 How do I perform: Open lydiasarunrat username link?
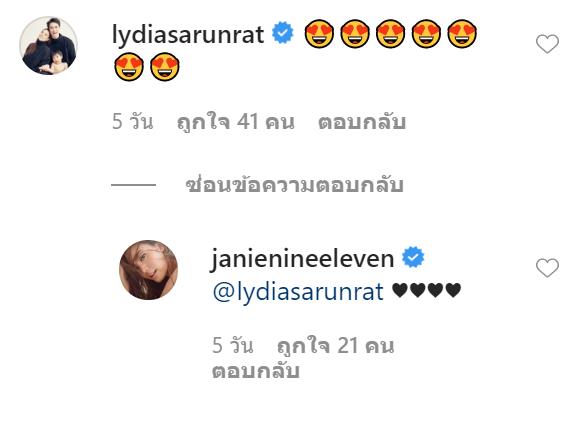(x=188, y=35)
